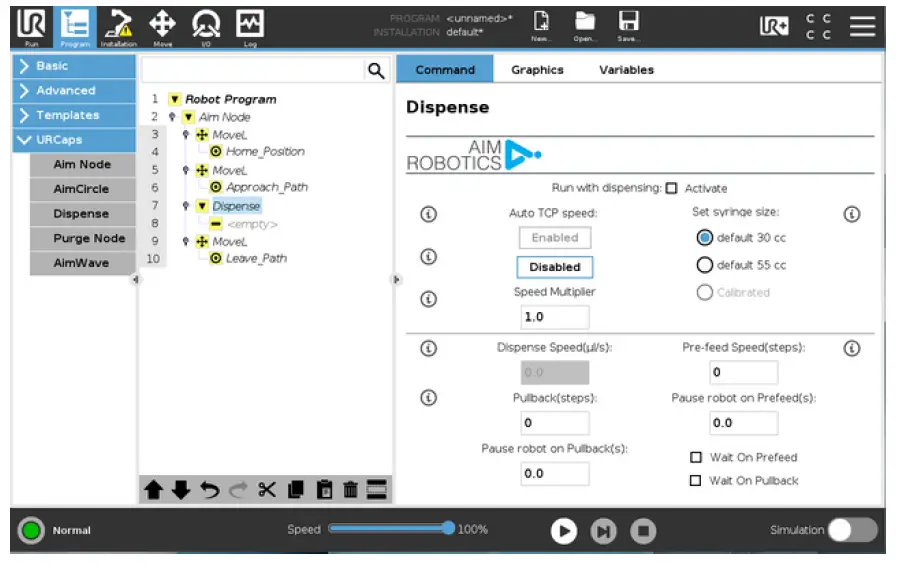Collapse the Dispense tree node
Screen dimensions: 903x572
[202, 206]
